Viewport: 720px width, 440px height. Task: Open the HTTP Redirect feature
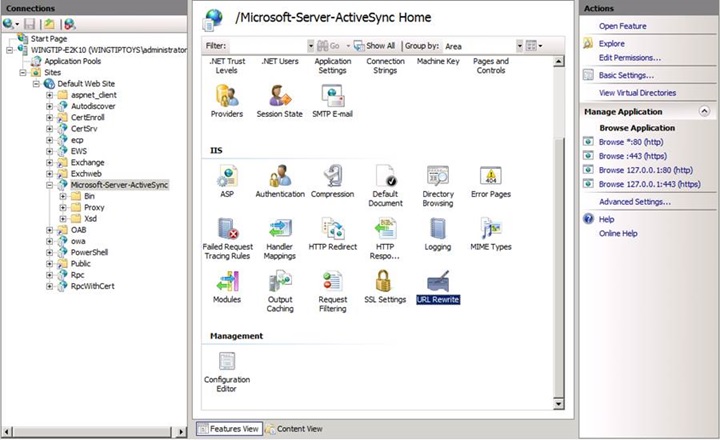(x=332, y=234)
